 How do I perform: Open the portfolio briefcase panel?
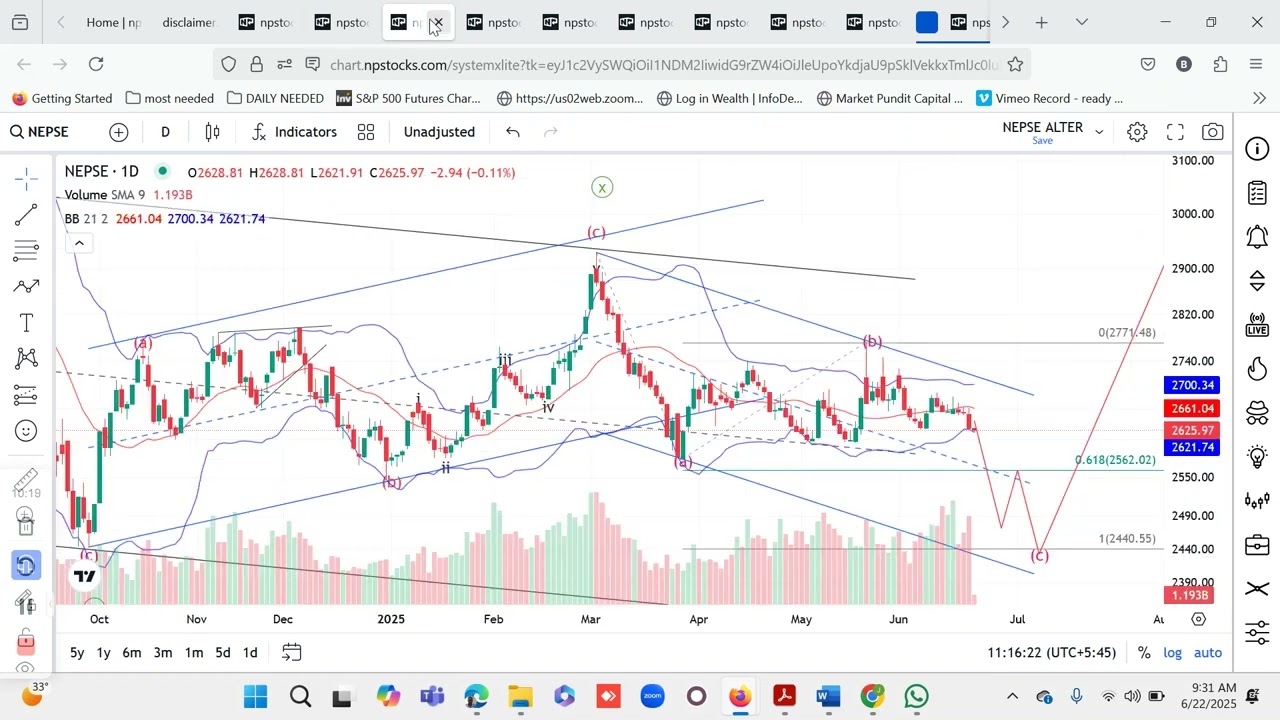(x=1257, y=545)
